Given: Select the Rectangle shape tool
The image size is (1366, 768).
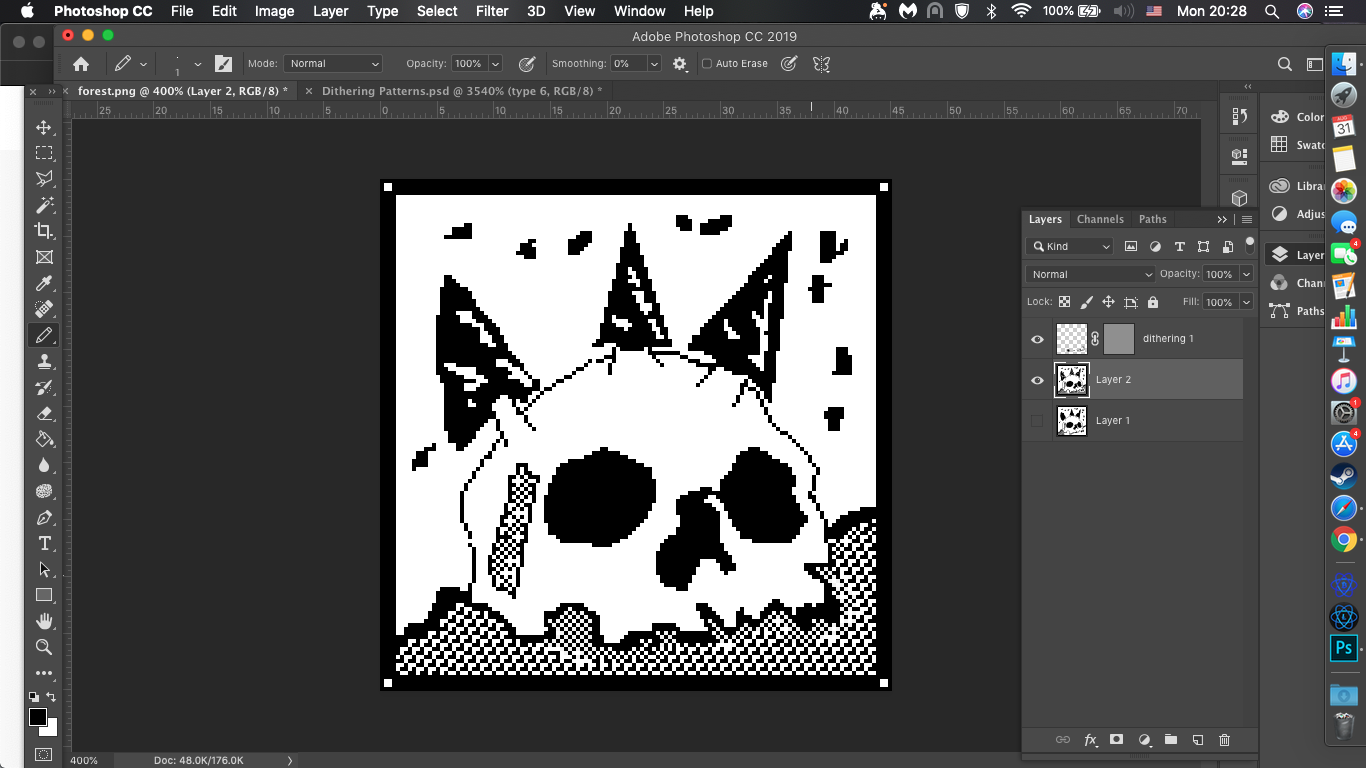Looking at the screenshot, I should coord(44,595).
